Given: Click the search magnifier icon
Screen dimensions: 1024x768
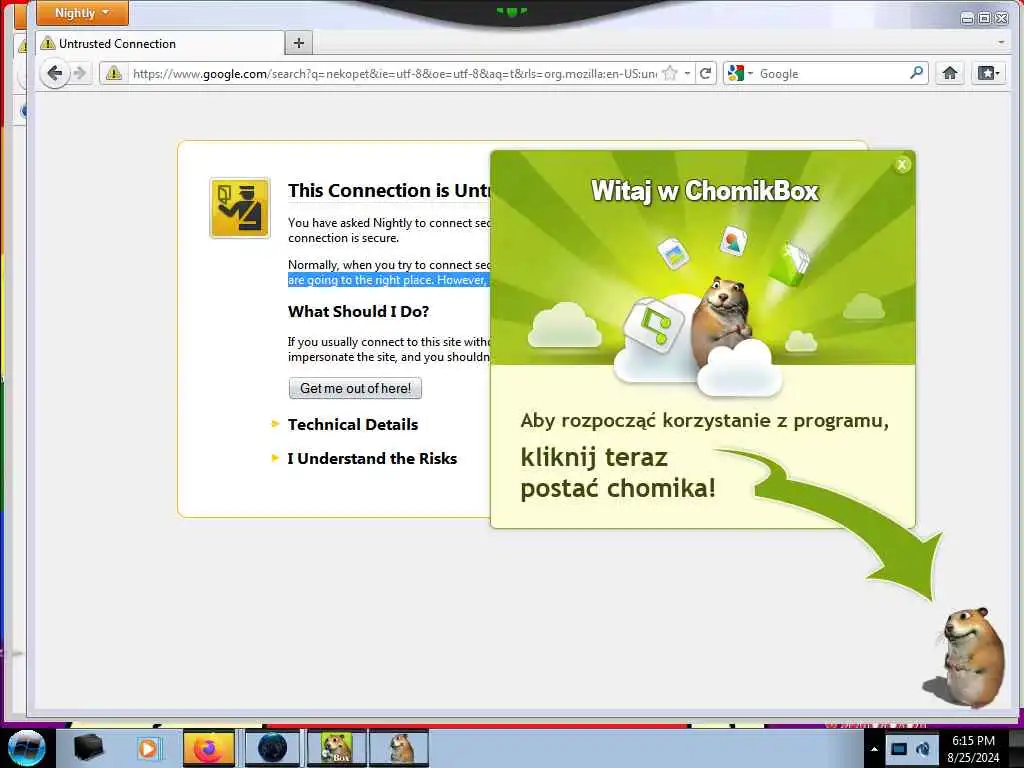Looking at the screenshot, I should tap(917, 73).
